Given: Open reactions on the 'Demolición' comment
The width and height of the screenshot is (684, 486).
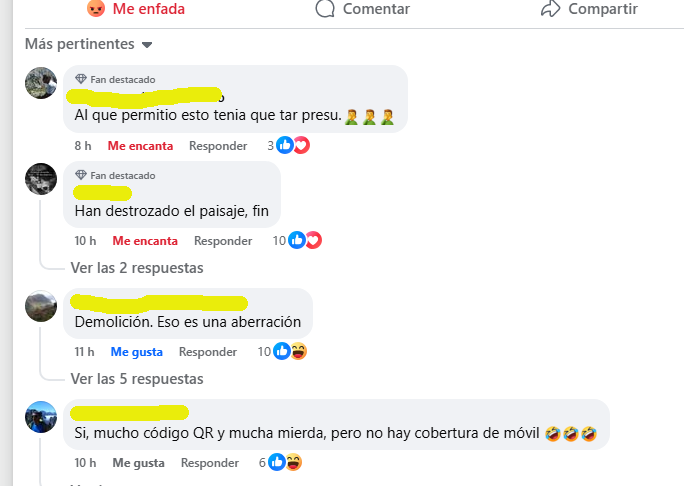Looking at the screenshot, I should click(x=282, y=351).
